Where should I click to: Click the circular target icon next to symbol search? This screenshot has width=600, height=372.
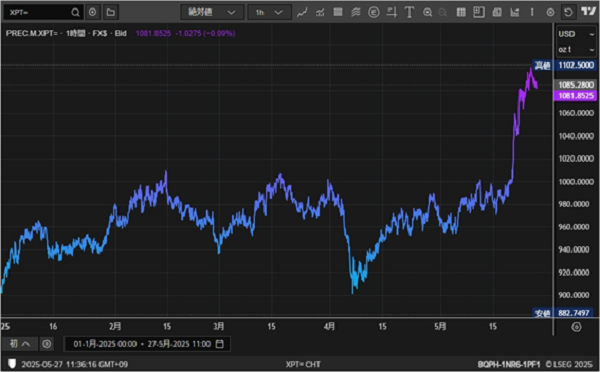coord(92,13)
